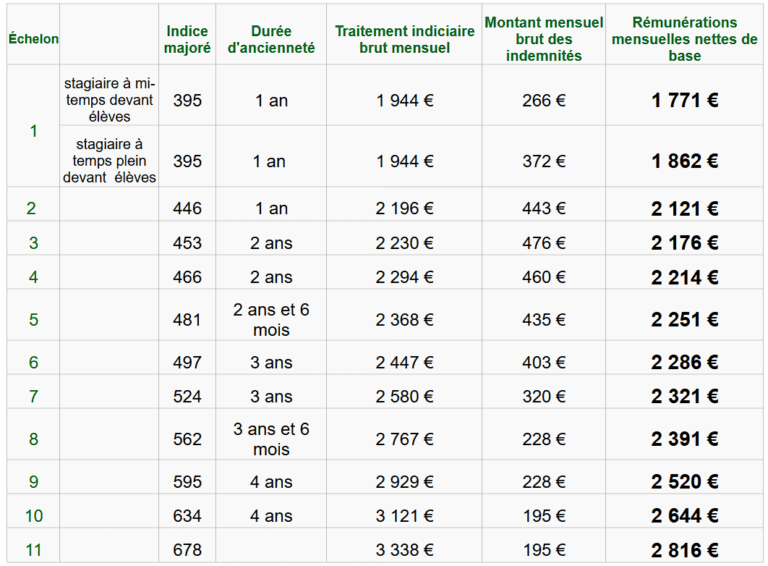Image resolution: width=768 pixels, height=566 pixels.
Task: Click the gross salary 3 121 €
Action: (x=404, y=516)
